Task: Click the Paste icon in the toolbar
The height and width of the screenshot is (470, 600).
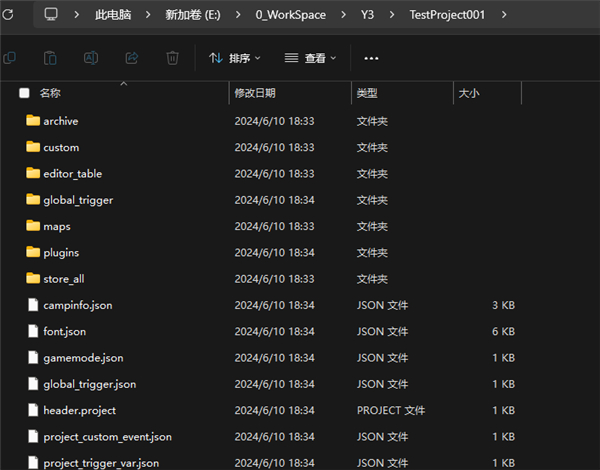Action: click(49, 59)
